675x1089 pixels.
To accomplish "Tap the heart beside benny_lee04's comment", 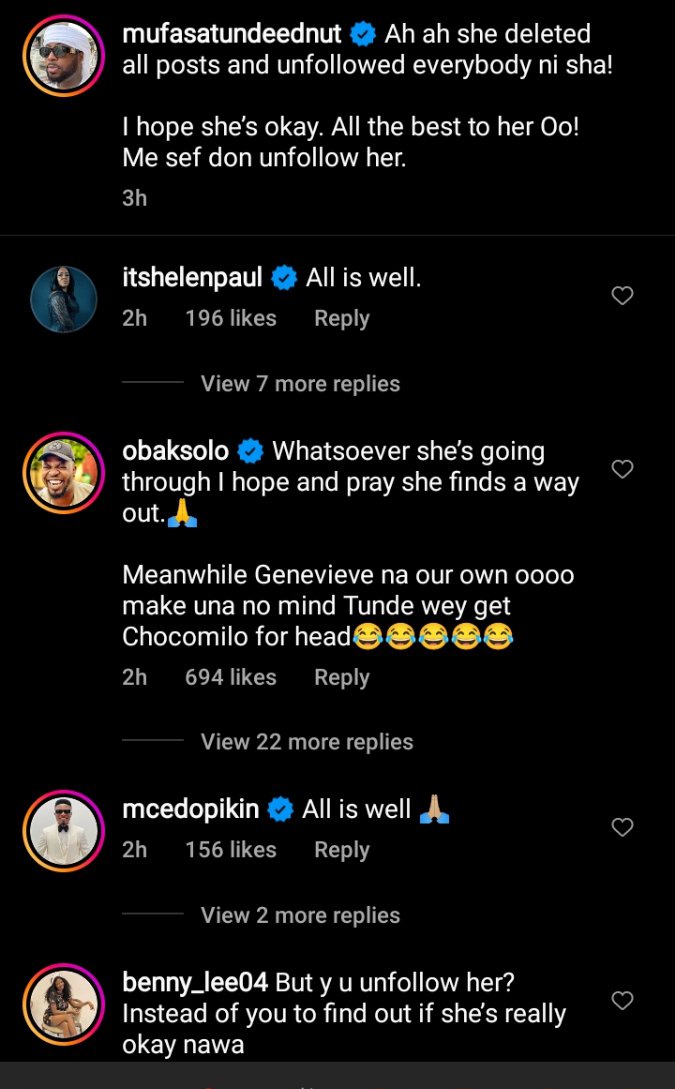I will [x=622, y=1000].
